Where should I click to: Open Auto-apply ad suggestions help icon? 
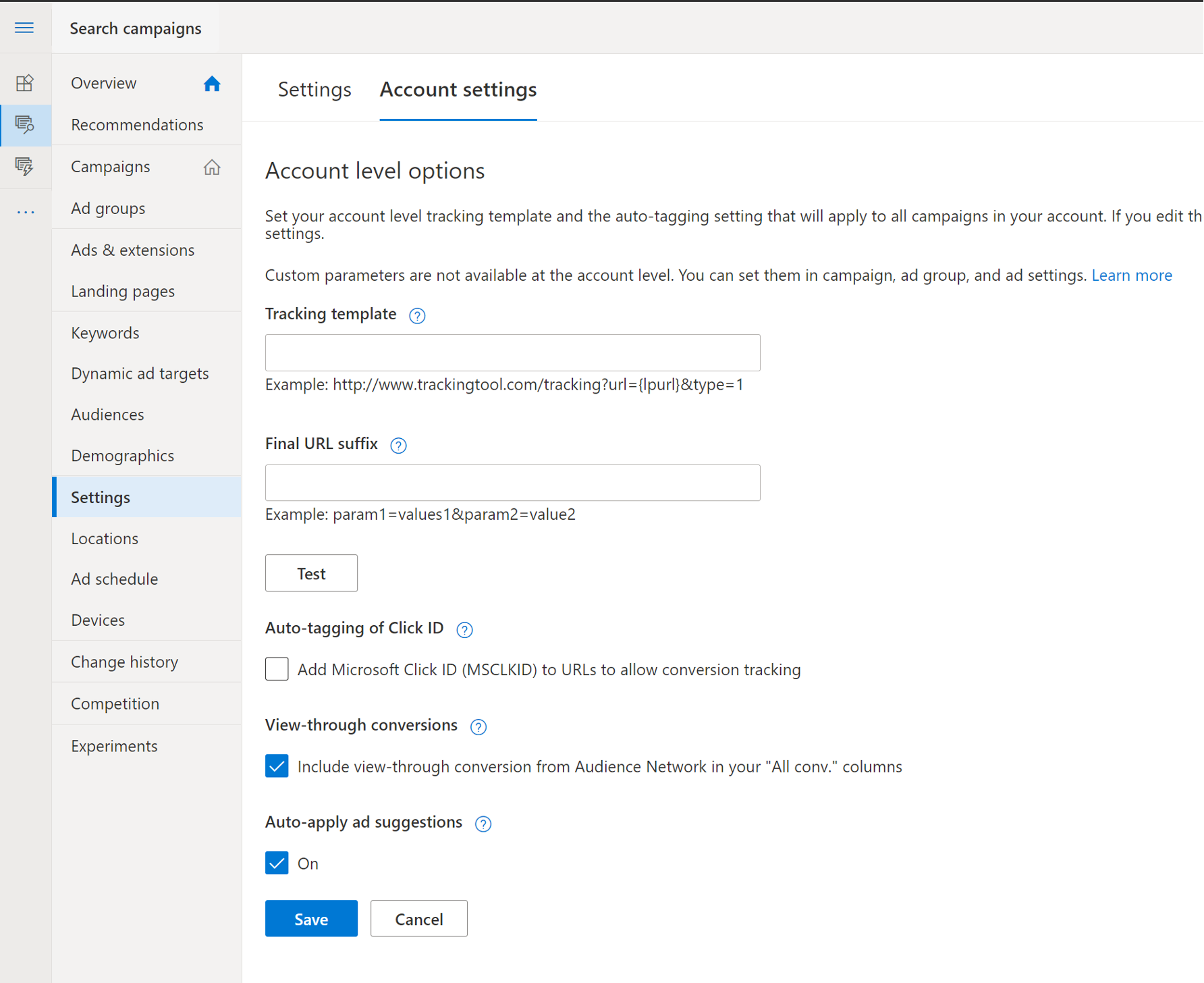[x=483, y=824]
